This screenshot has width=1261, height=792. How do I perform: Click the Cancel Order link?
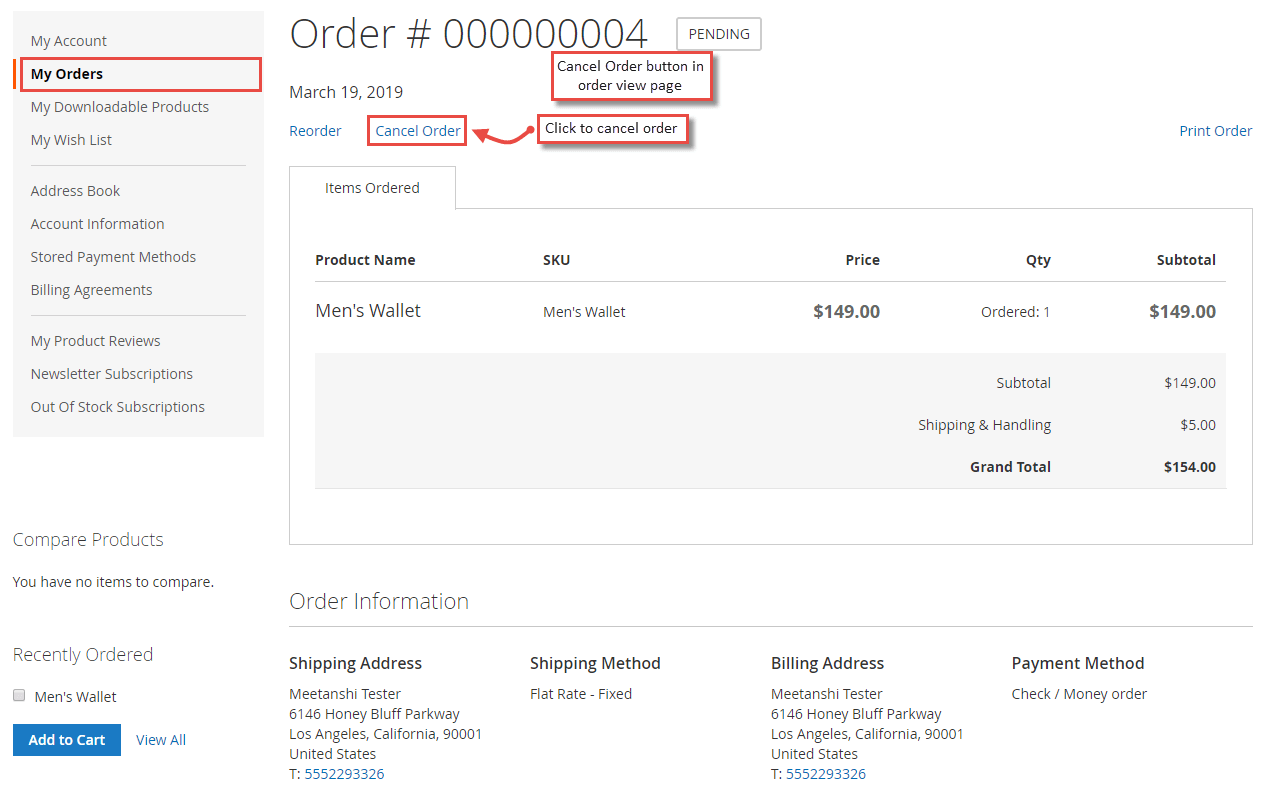[x=416, y=130]
